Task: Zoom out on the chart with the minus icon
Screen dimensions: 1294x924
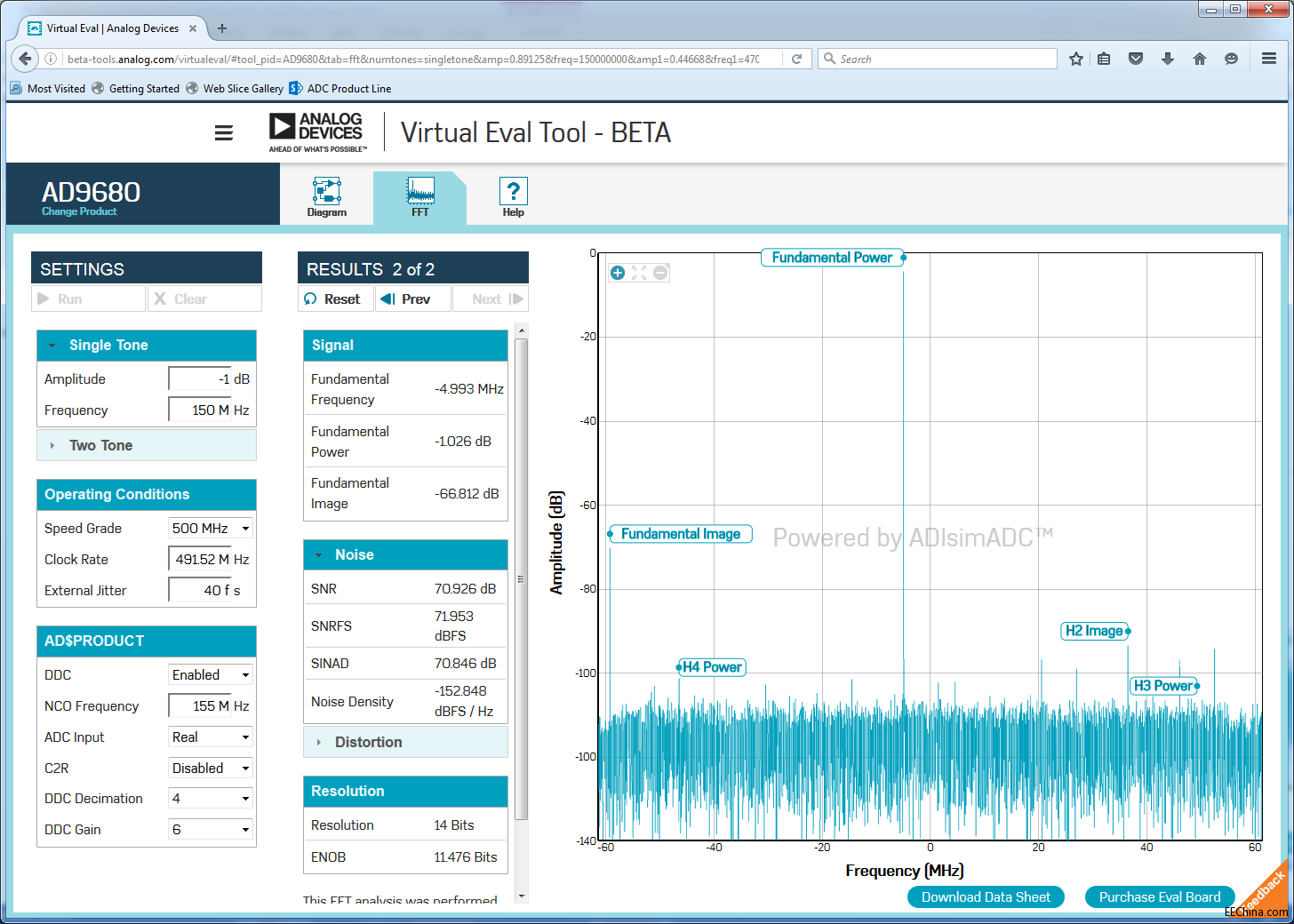Action: tap(660, 273)
